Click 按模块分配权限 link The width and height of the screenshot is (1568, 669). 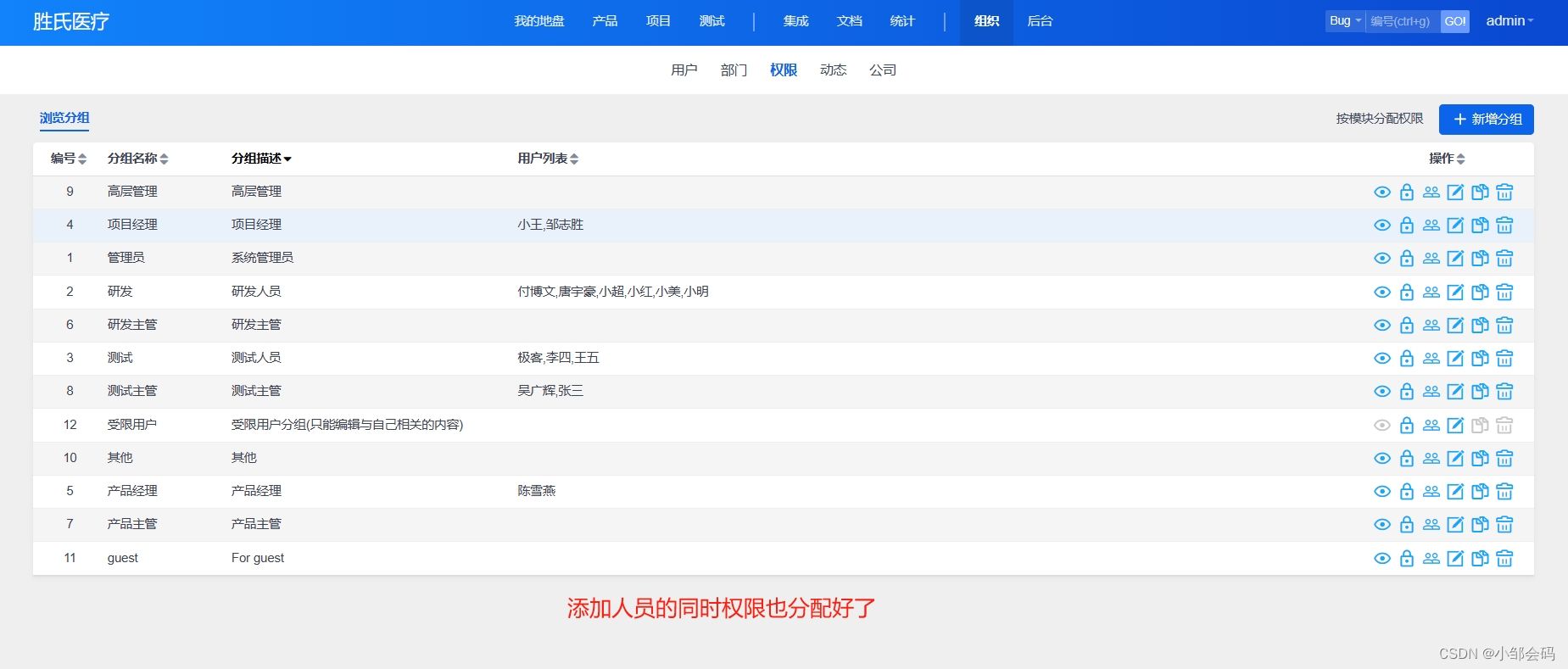pyautogui.click(x=1380, y=119)
